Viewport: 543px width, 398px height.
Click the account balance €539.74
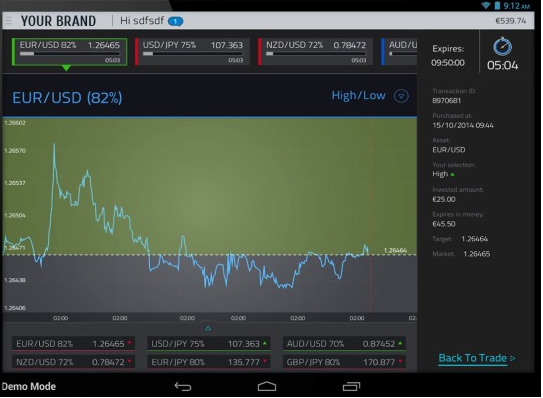(x=510, y=21)
